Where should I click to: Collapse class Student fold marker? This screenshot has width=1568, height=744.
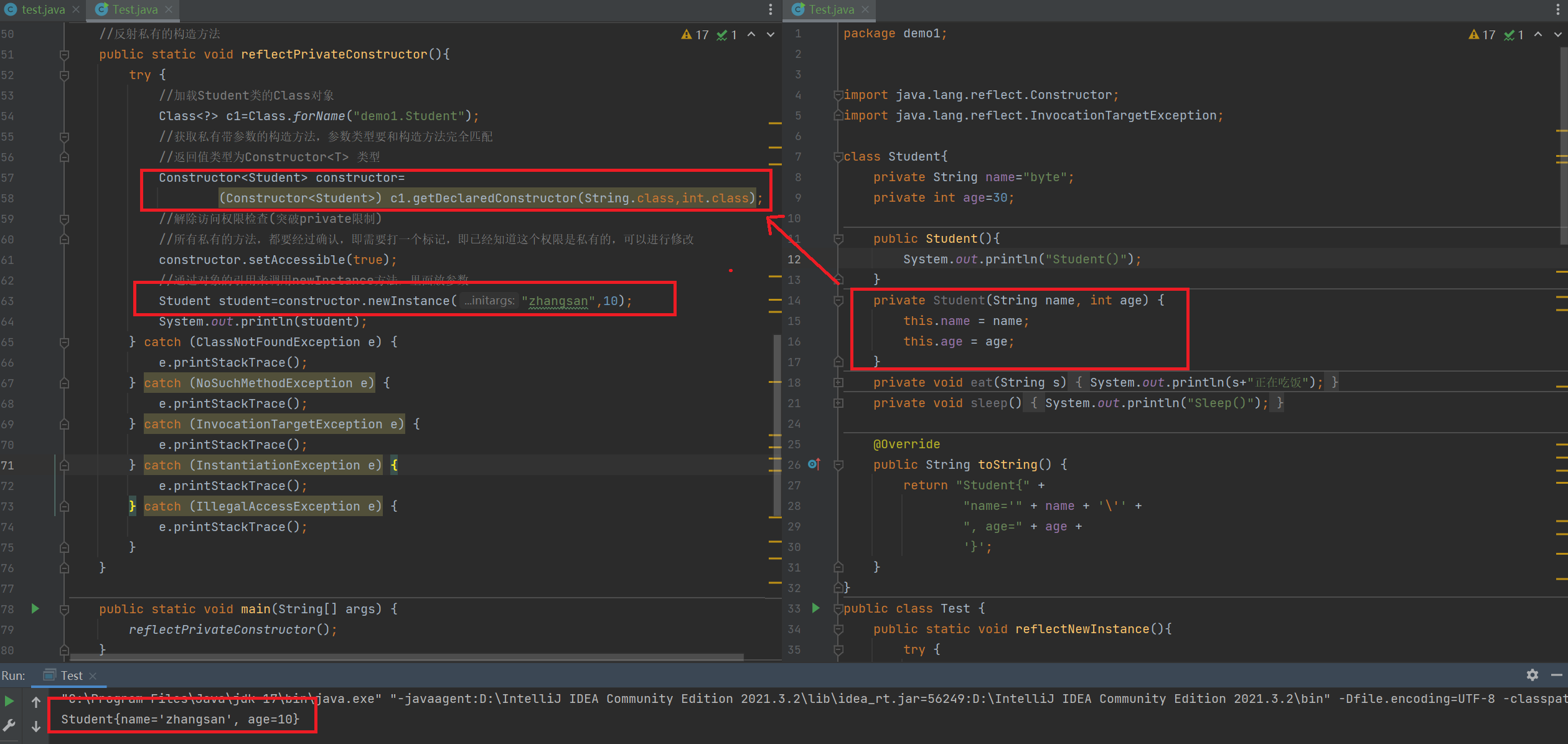[838, 157]
